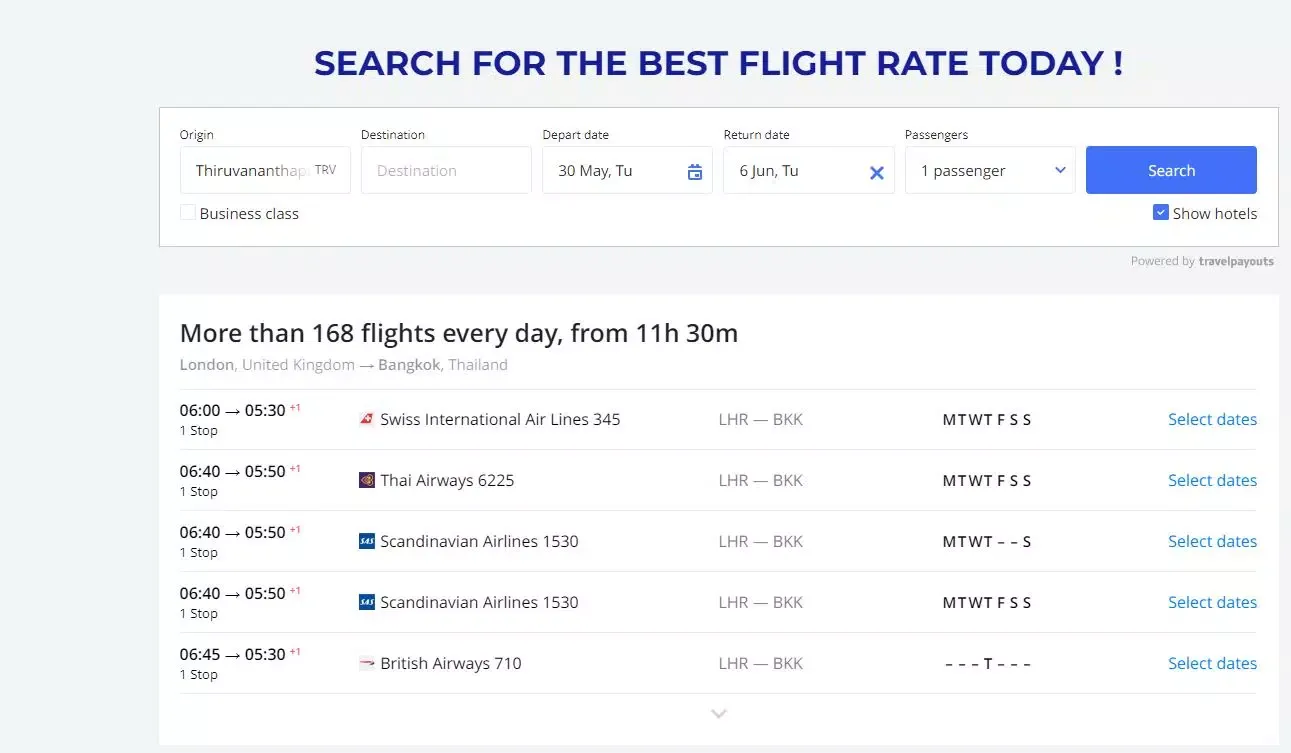
Task: Click LHR — BKK route for Swiss flight
Action: [761, 419]
